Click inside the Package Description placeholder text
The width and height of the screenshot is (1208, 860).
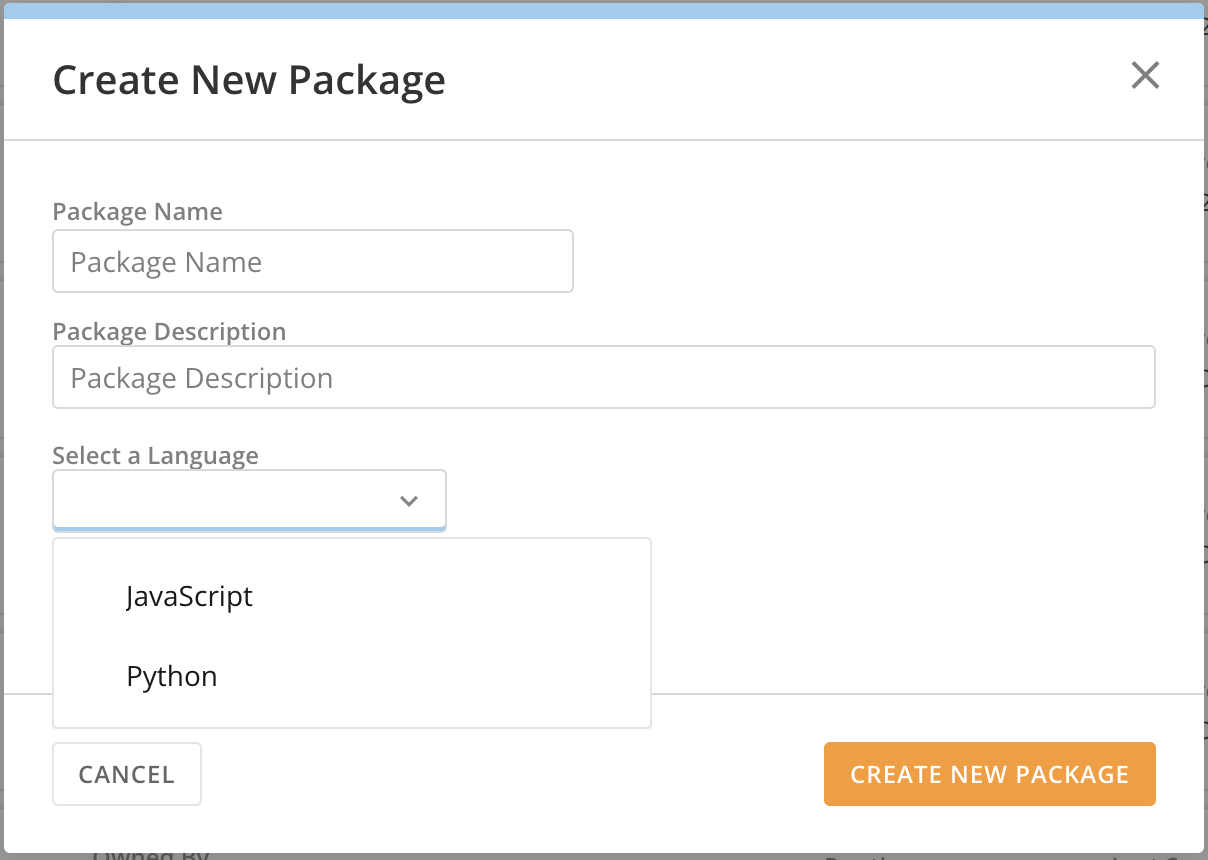point(200,377)
